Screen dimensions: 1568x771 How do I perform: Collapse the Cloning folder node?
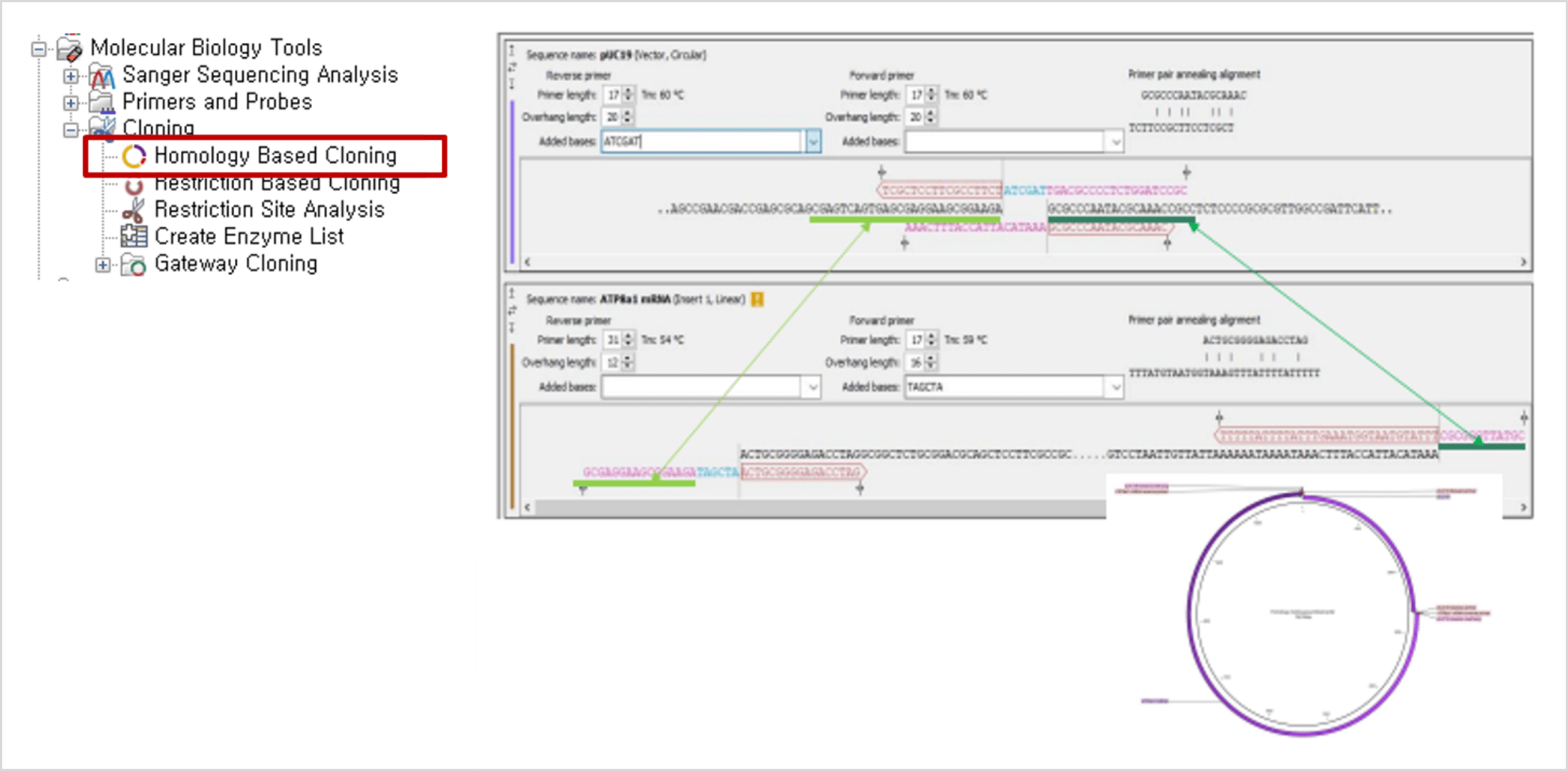[70, 130]
